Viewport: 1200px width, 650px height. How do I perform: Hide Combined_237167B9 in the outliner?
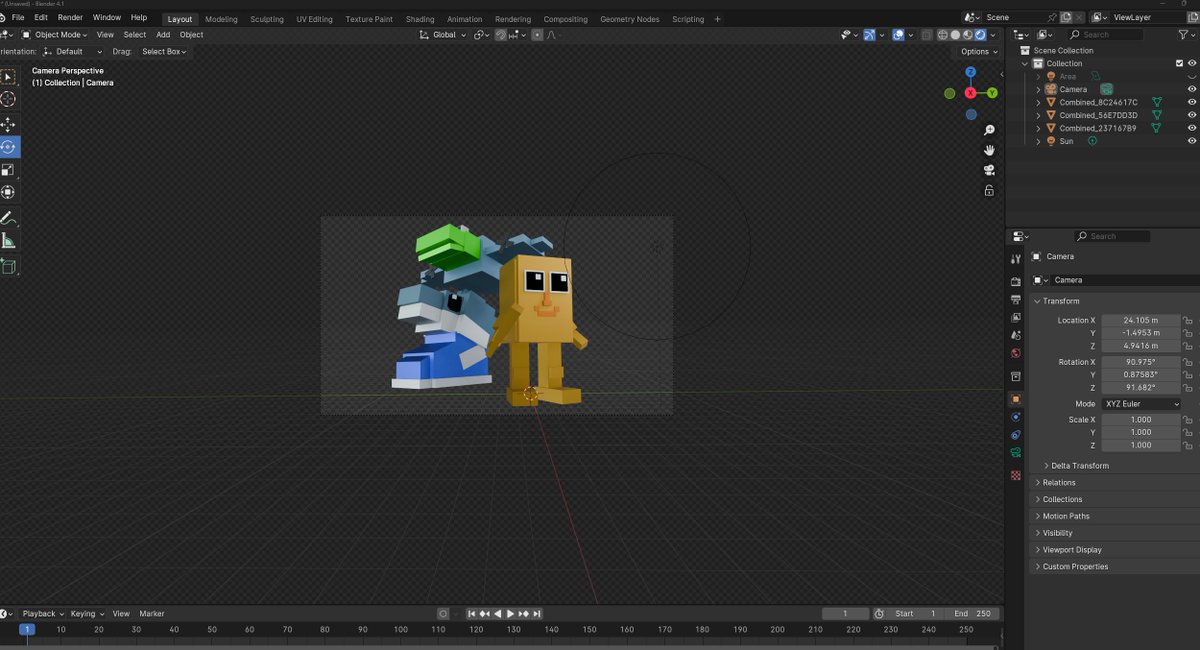(1192, 128)
